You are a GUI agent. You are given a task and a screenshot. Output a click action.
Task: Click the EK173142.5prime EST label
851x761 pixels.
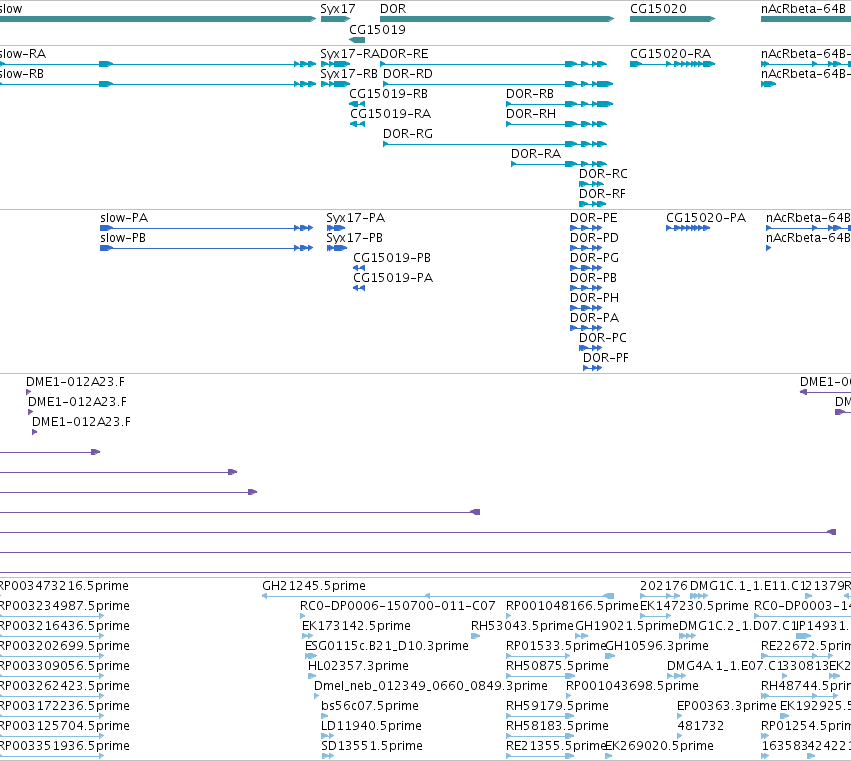click(356, 626)
